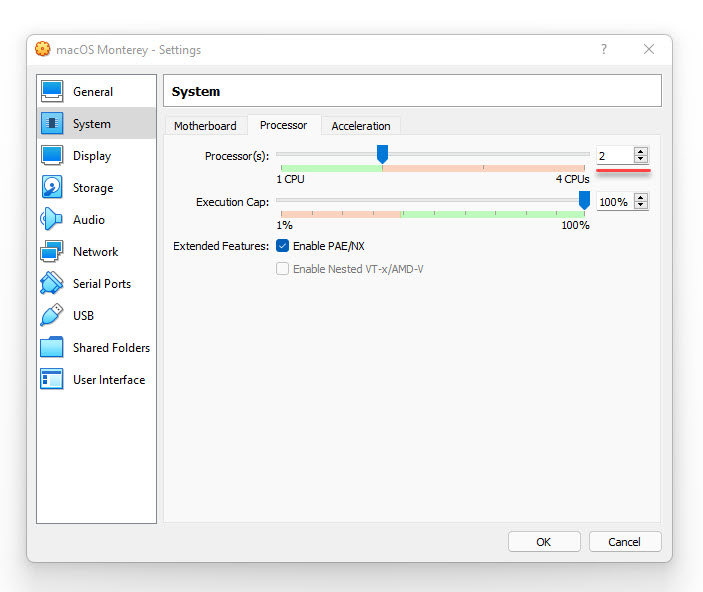Discard changes with Cancel button
703x592 pixels.
click(625, 542)
